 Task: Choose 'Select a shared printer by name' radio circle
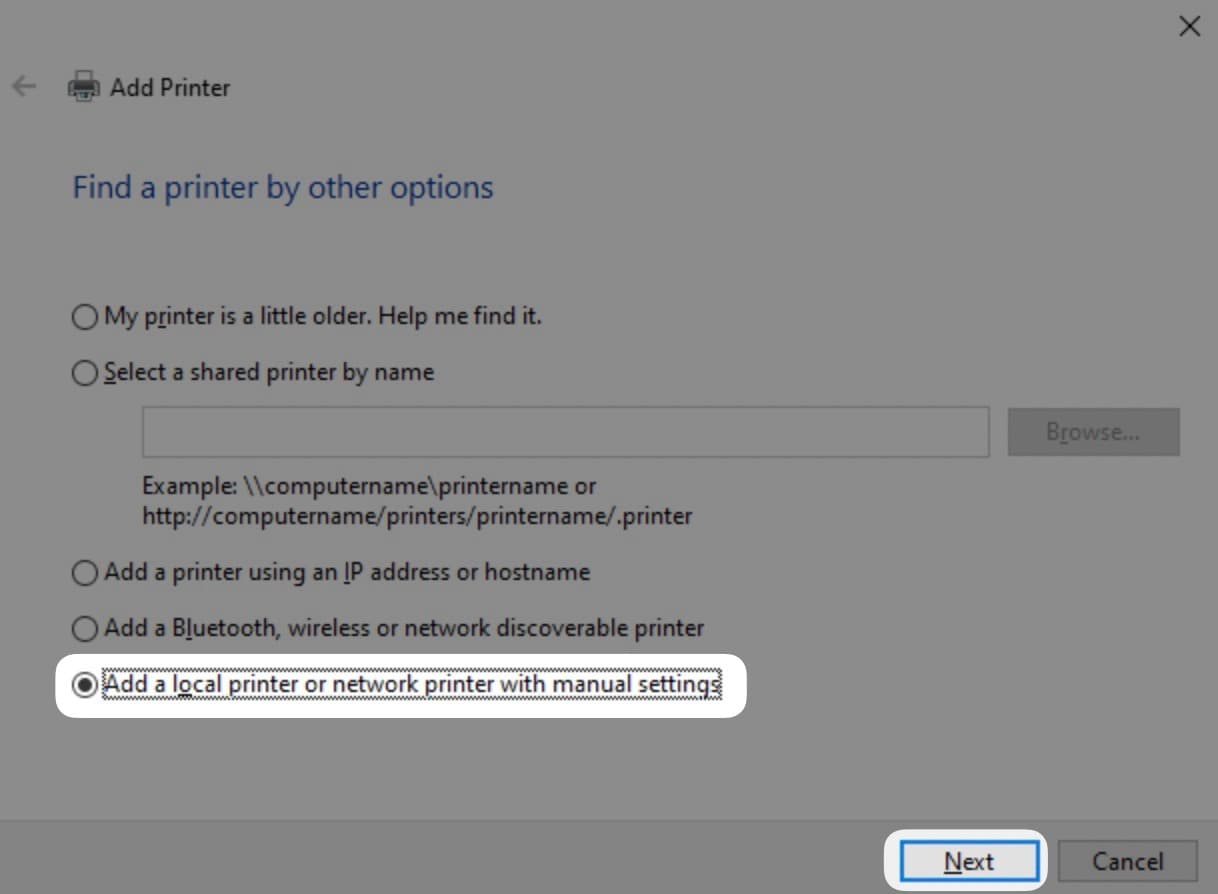pos(86,373)
